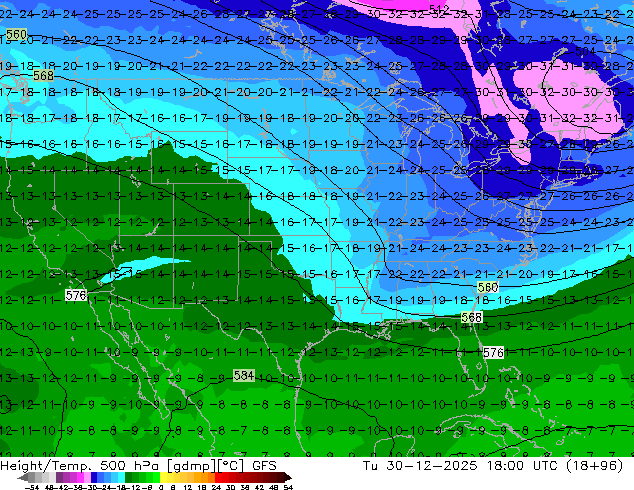This screenshot has height=490, width=634.
Task: Click the 'Height/Temp. 500 hPa' map title
Action: point(79,466)
